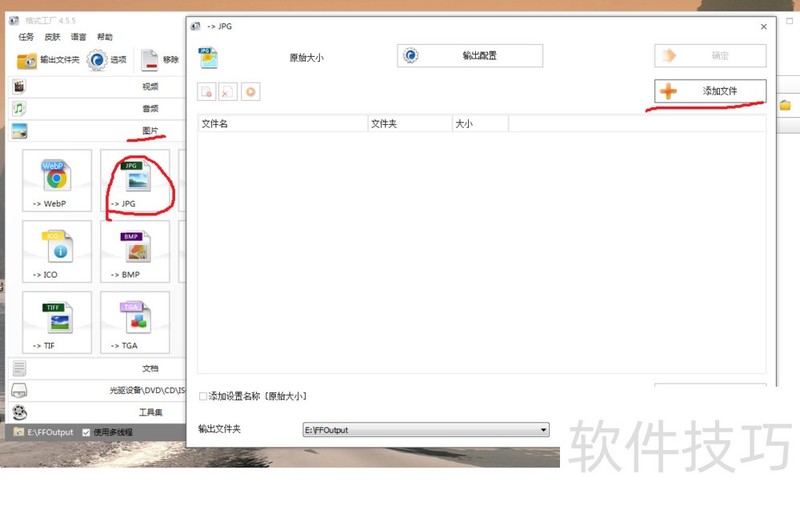Sort the list by 文件名 column
The image size is (800, 506).
point(283,124)
